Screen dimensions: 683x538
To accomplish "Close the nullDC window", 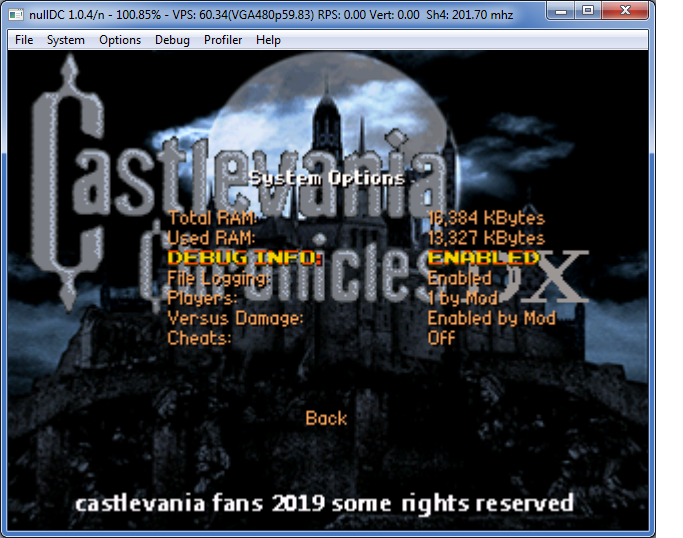I will coord(625,10).
